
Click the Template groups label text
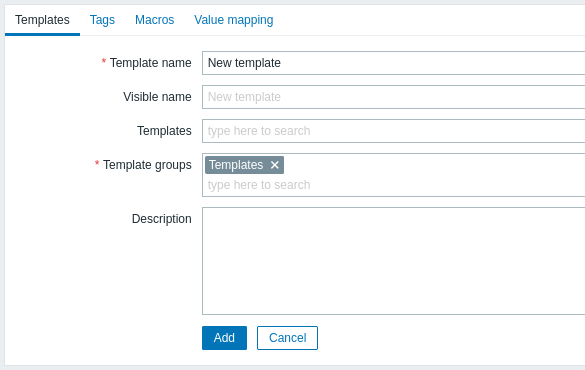tap(147, 165)
